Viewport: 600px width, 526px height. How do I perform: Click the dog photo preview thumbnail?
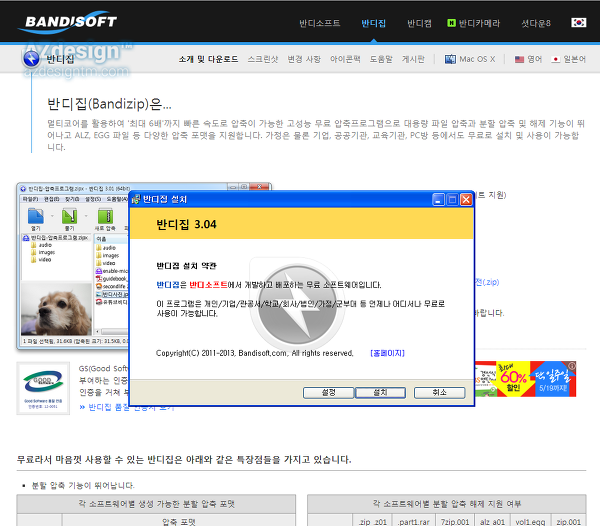click(x=56, y=309)
